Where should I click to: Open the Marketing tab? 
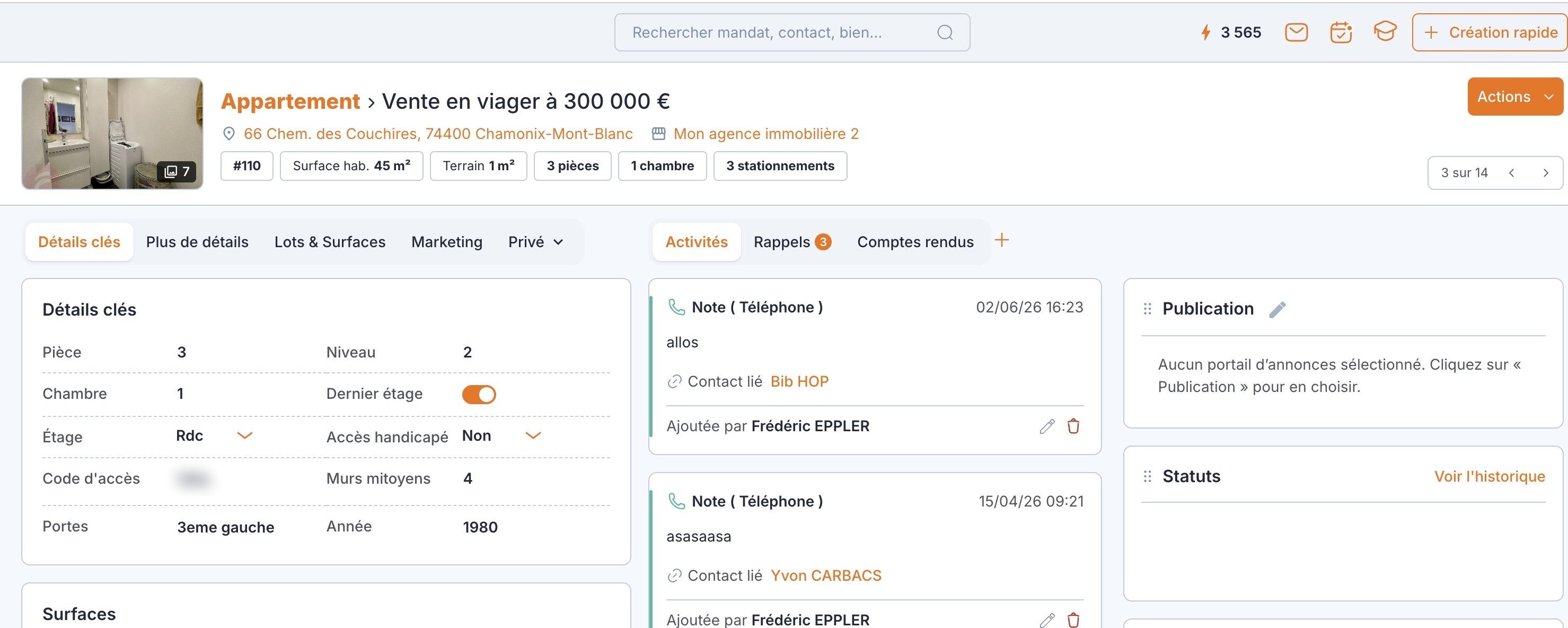(447, 242)
